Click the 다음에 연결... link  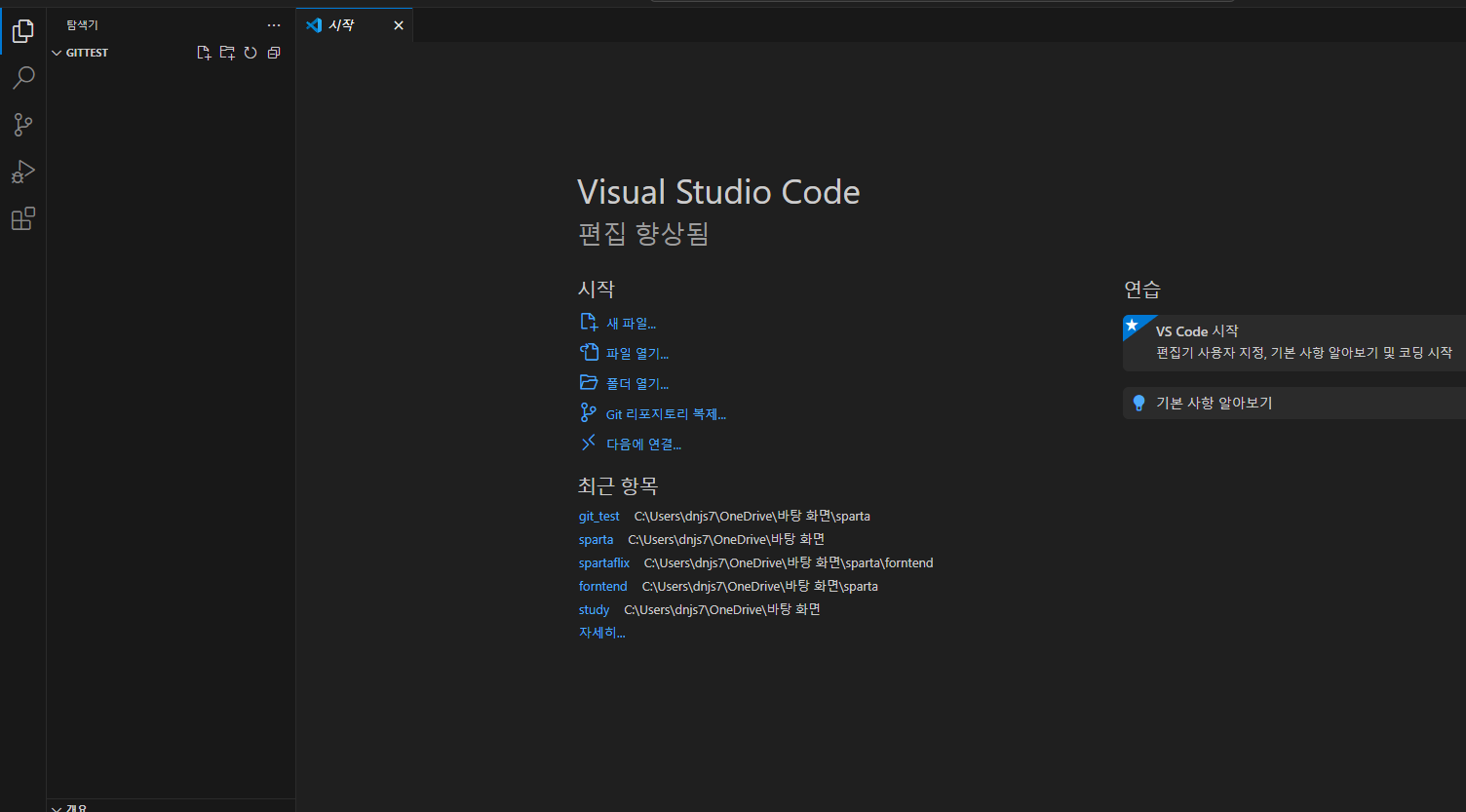[x=643, y=445]
